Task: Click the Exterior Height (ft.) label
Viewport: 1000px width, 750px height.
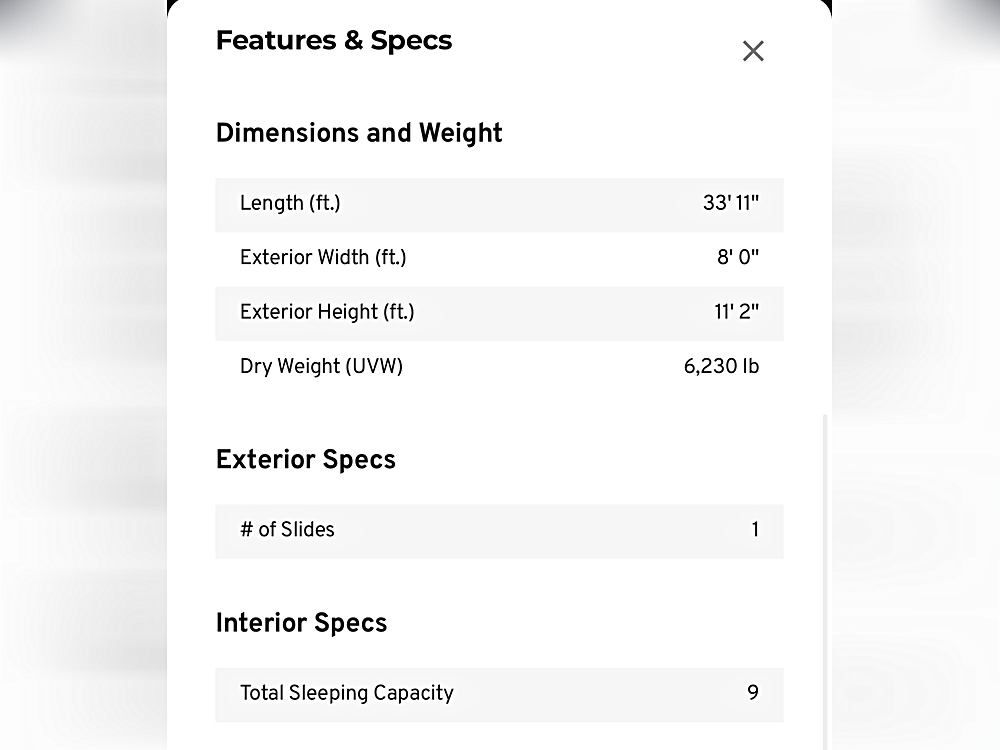Action: 327,312
